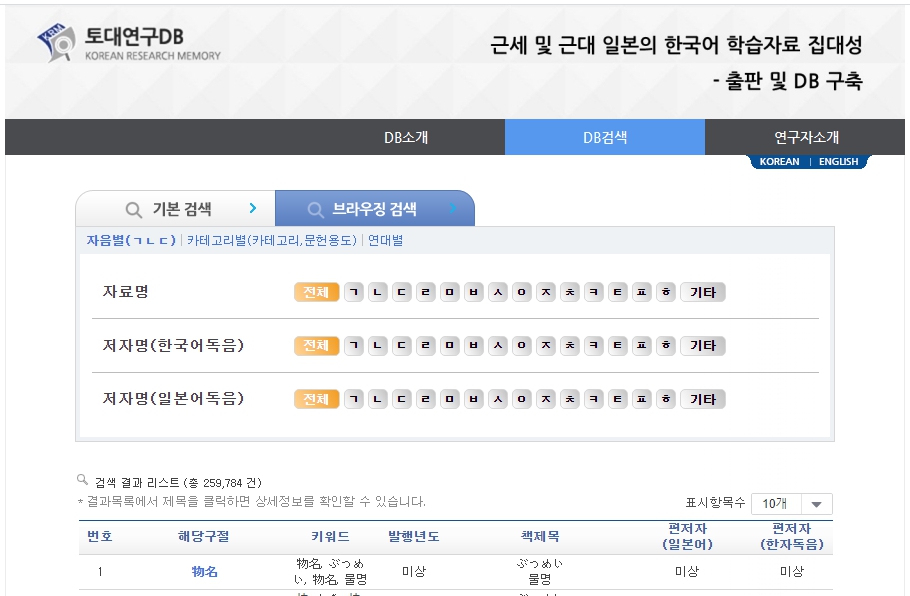This screenshot has width=910, height=596.
Task: Select ㅈ filter in 저자명(일본어독음) row
Action: pyautogui.click(x=546, y=399)
